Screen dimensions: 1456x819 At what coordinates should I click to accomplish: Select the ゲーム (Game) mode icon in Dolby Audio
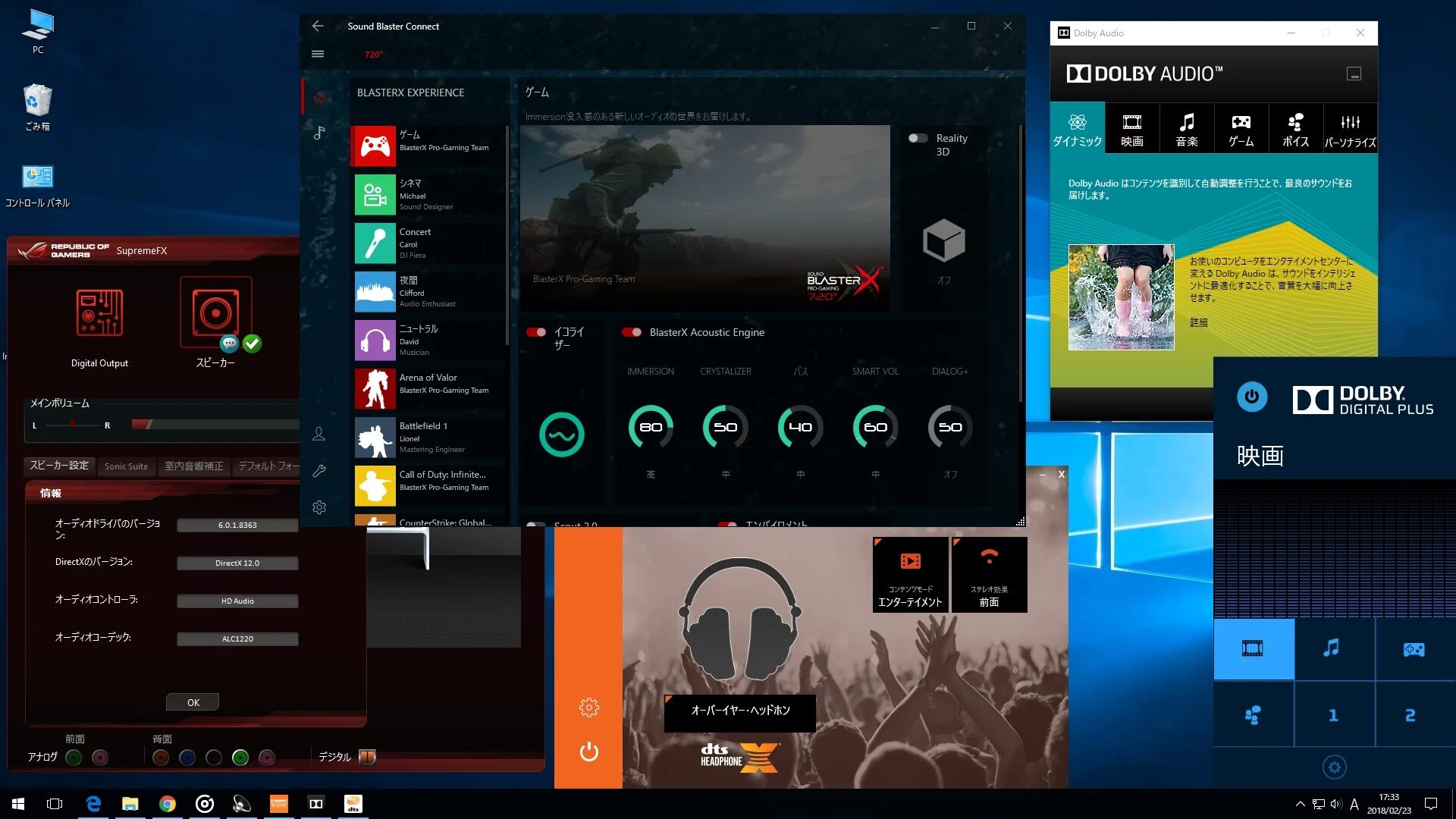coord(1241,129)
